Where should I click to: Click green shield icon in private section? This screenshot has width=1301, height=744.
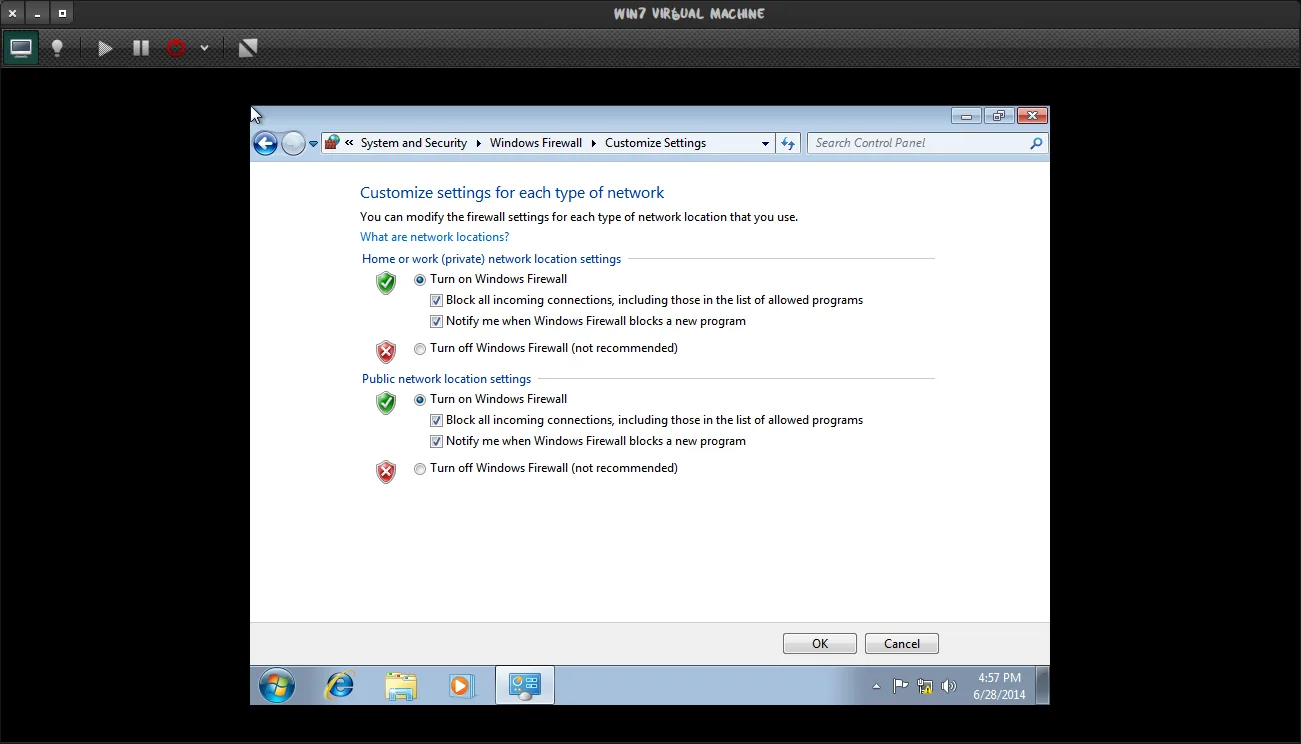click(386, 283)
